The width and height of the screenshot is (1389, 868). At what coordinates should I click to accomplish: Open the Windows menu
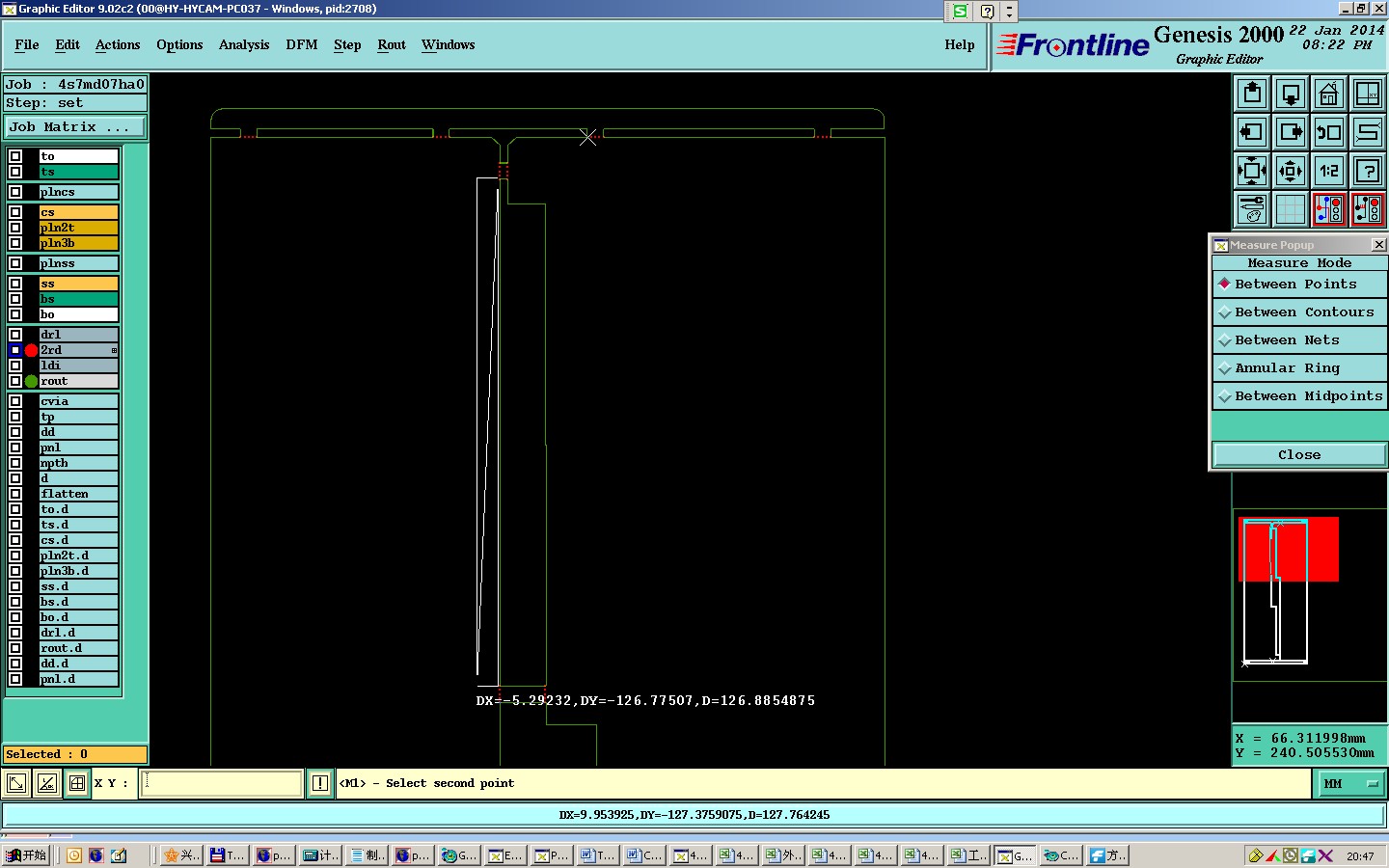[x=449, y=45]
